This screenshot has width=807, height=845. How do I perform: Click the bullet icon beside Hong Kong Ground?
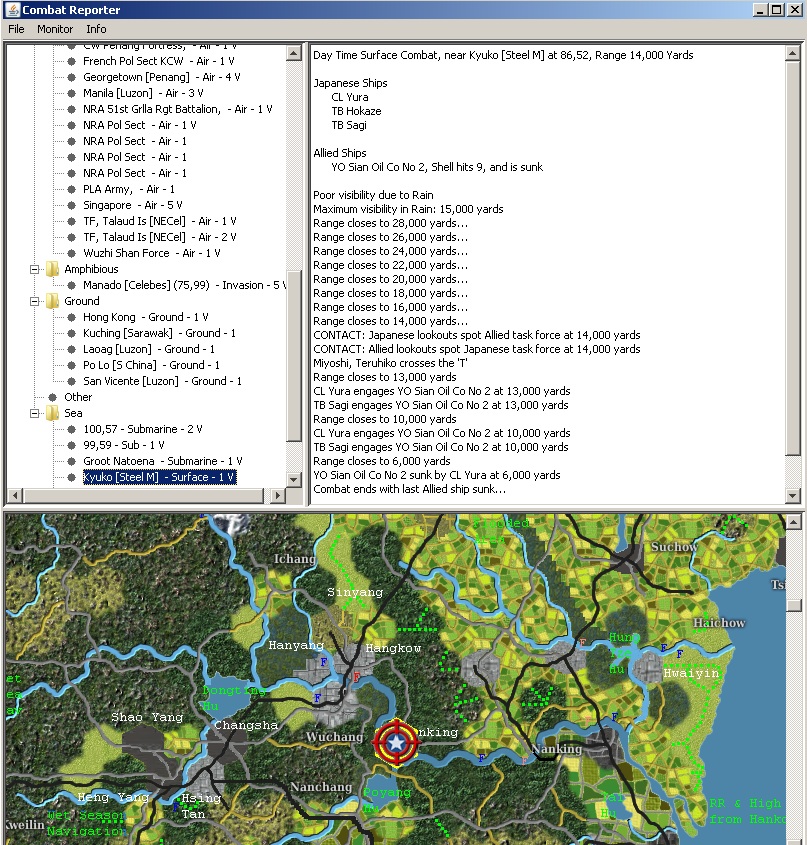point(71,317)
